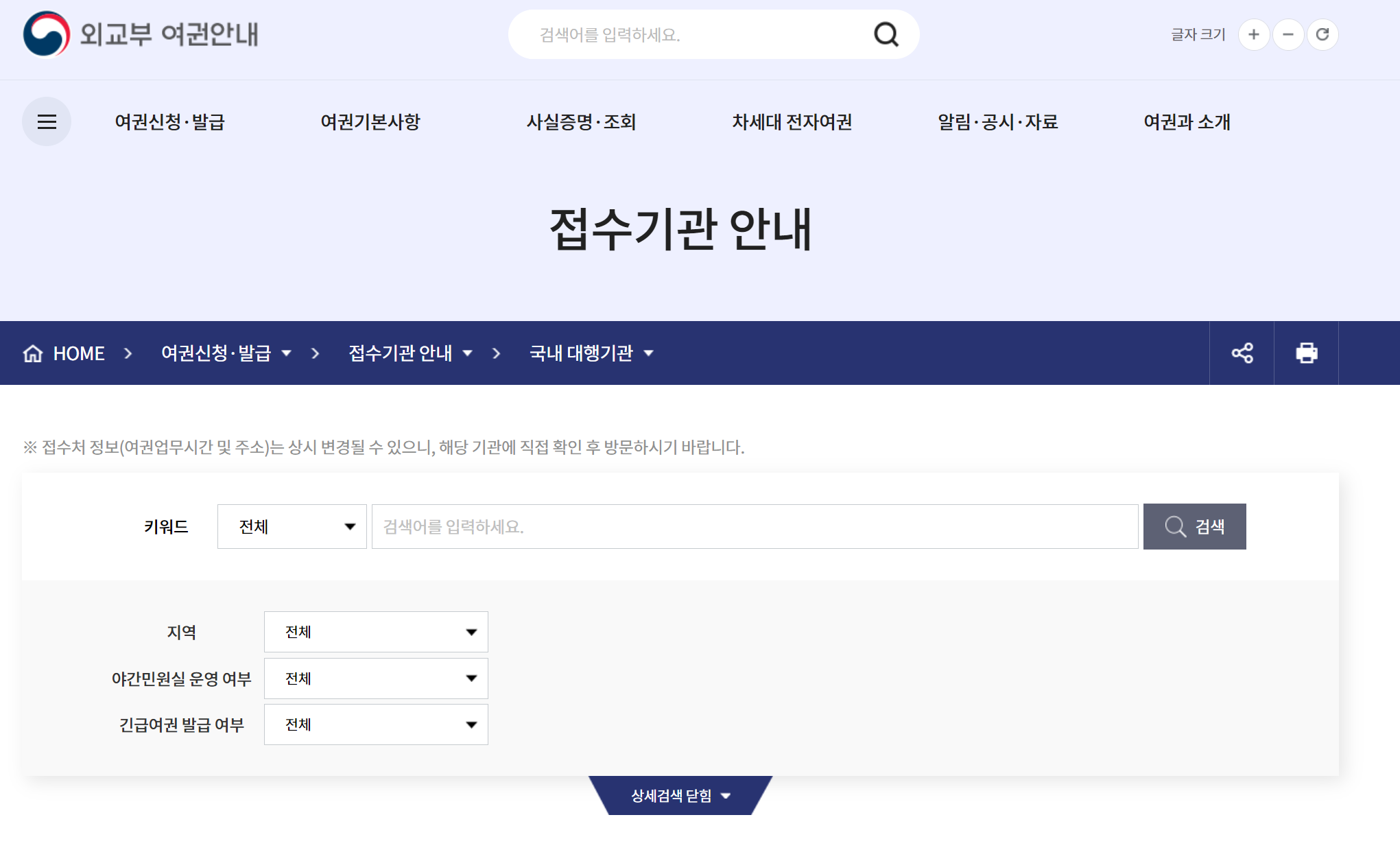Click the share icon
The width and height of the screenshot is (1400, 861).
[1242, 353]
